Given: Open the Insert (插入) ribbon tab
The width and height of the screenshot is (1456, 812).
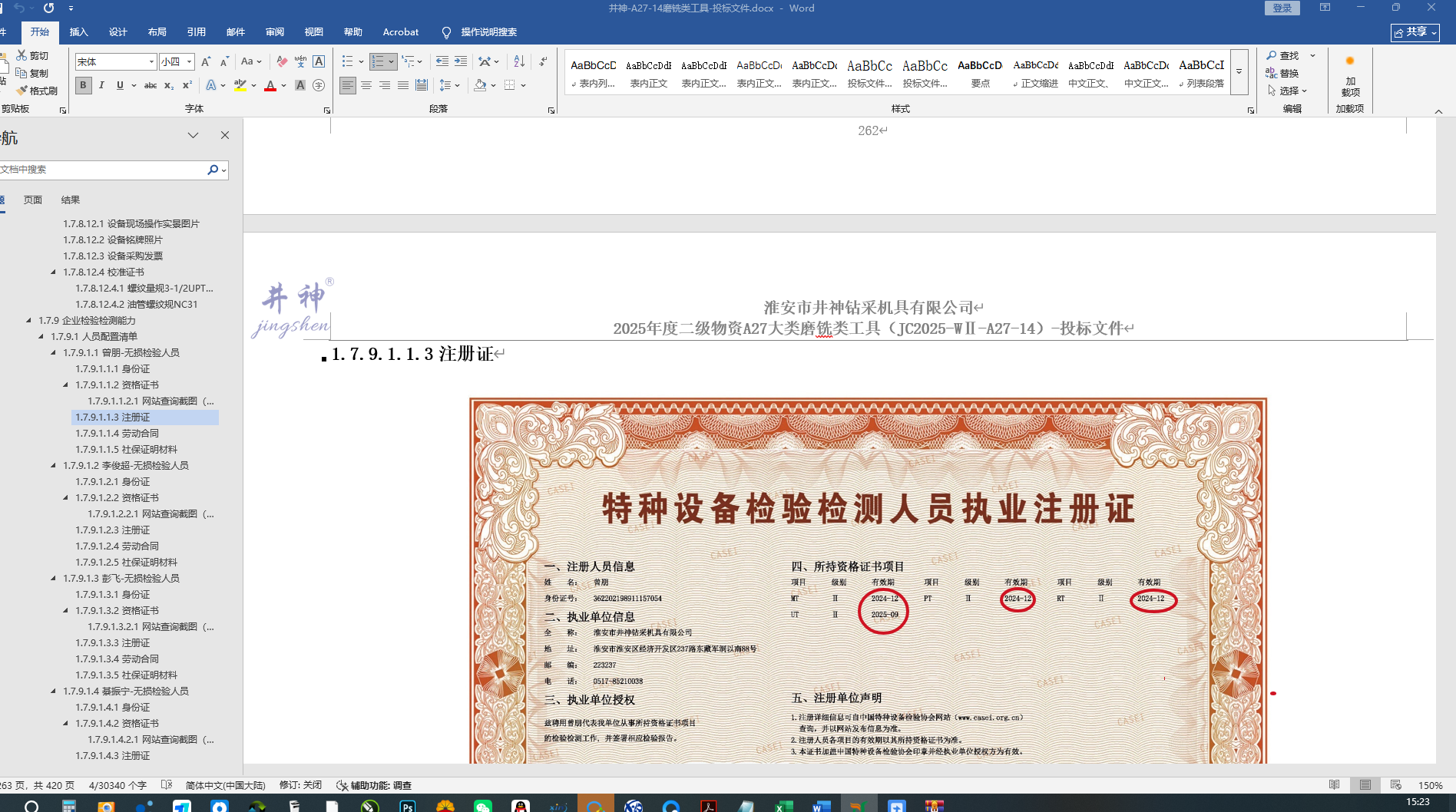Looking at the screenshot, I should [x=78, y=32].
